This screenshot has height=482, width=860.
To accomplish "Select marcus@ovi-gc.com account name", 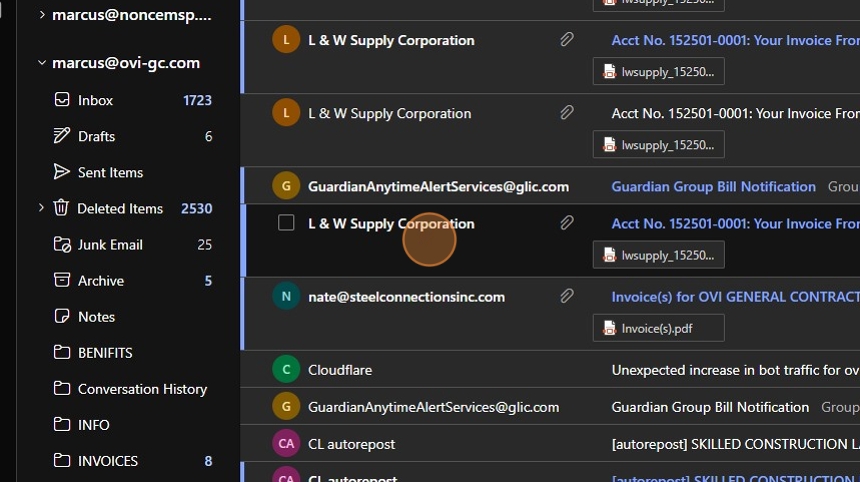I will [x=126, y=63].
